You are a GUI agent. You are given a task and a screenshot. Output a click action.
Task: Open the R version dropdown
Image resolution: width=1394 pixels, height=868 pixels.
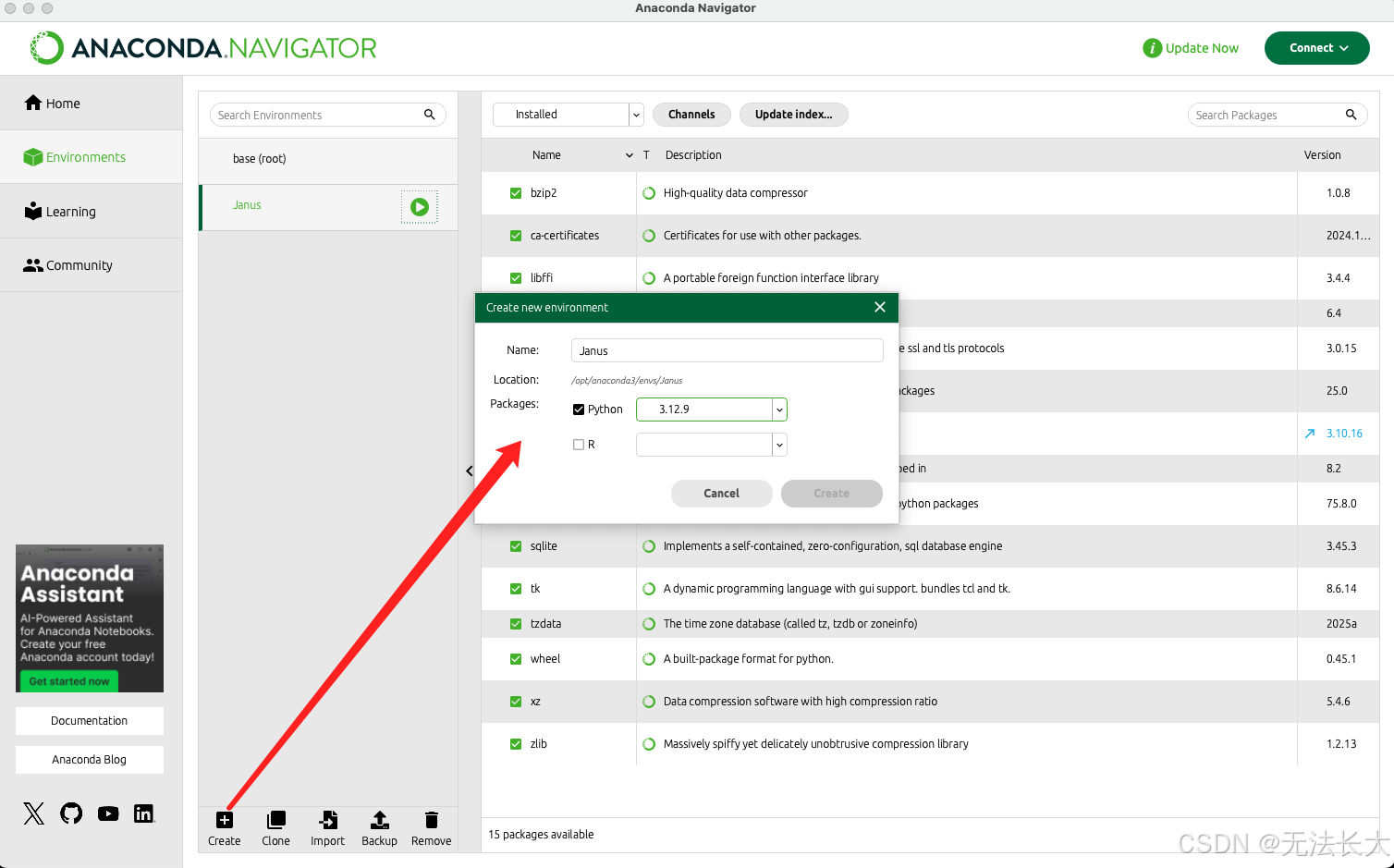[x=779, y=445]
